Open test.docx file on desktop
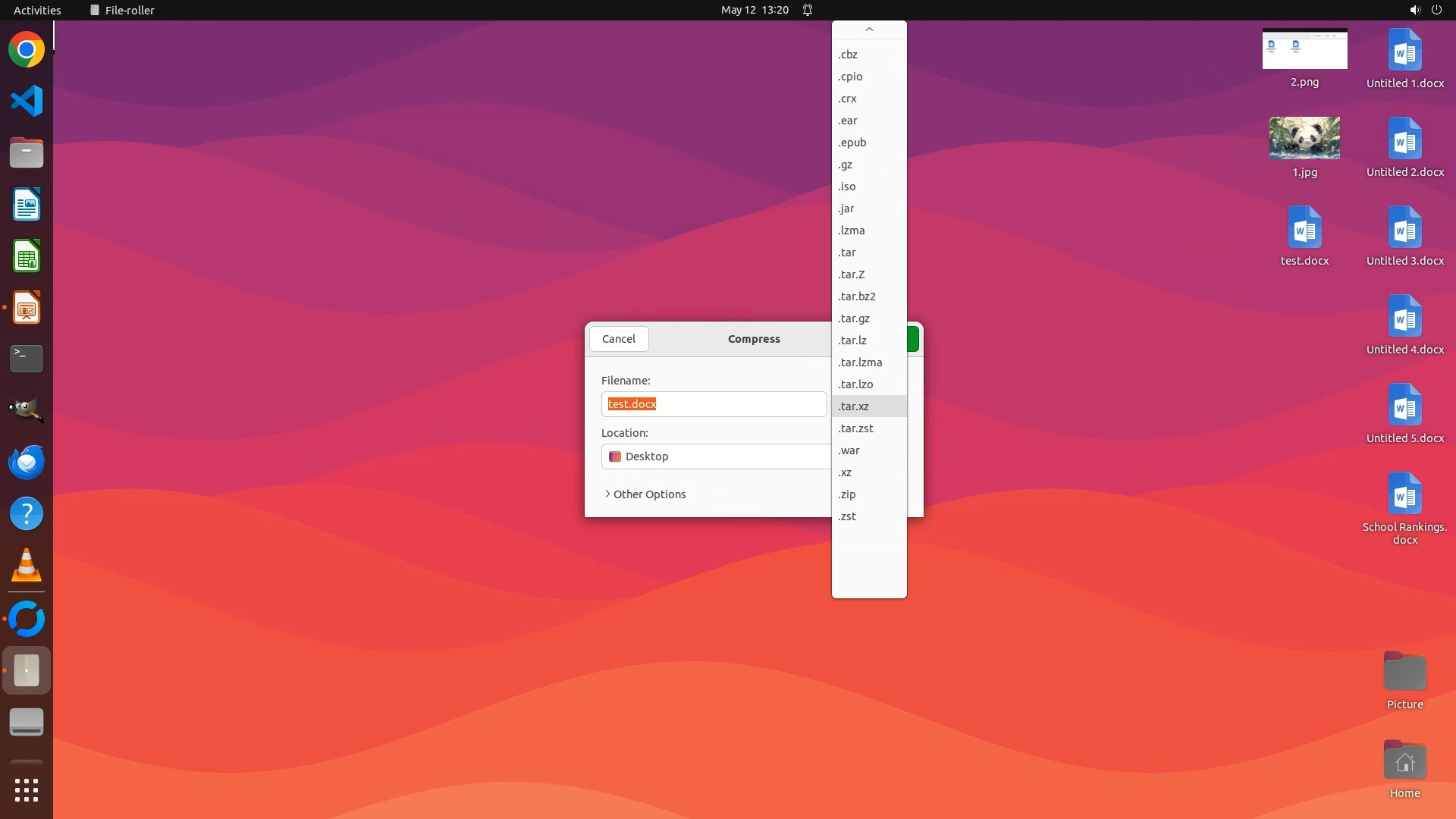This screenshot has width=1456, height=819. [1304, 228]
